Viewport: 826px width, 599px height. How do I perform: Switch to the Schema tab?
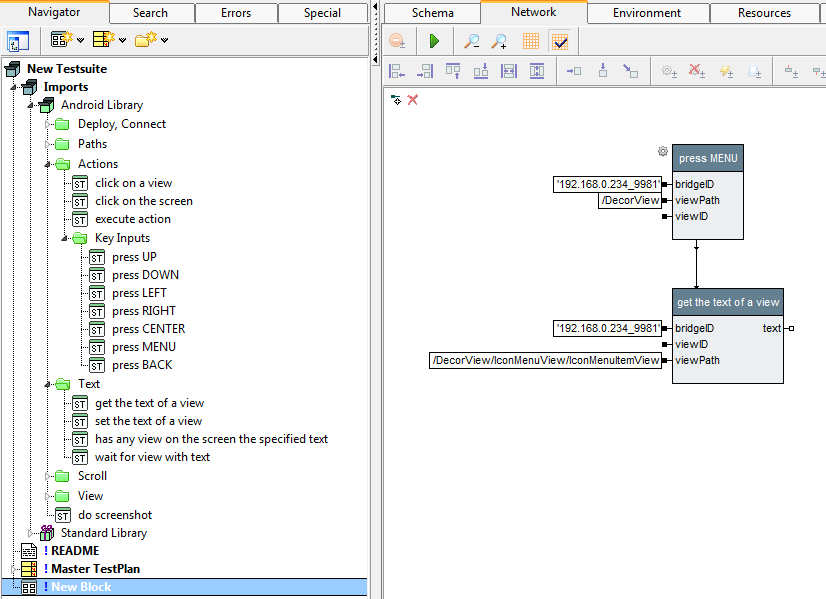[x=431, y=13]
